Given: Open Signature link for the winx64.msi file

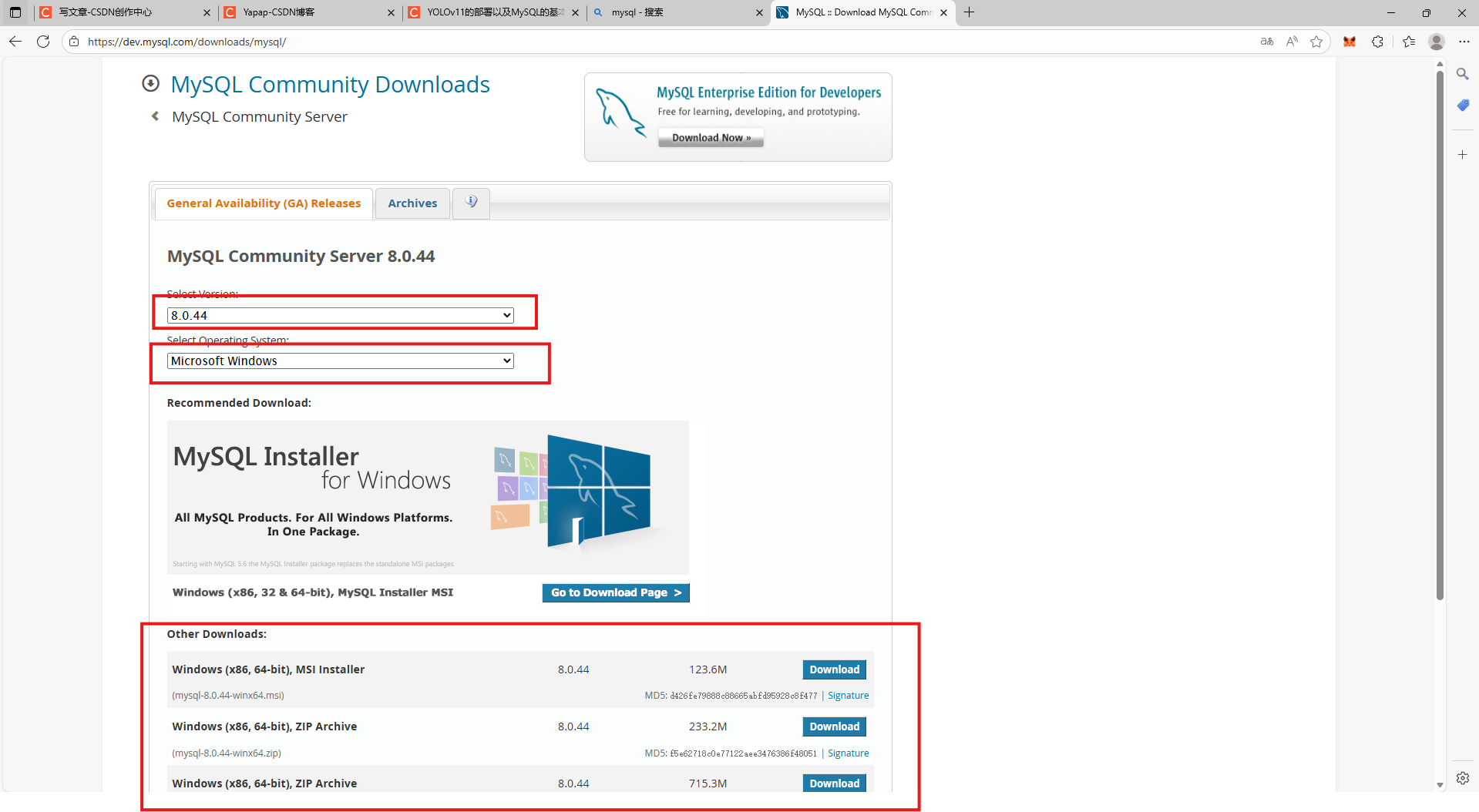Looking at the screenshot, I should 848,696.
